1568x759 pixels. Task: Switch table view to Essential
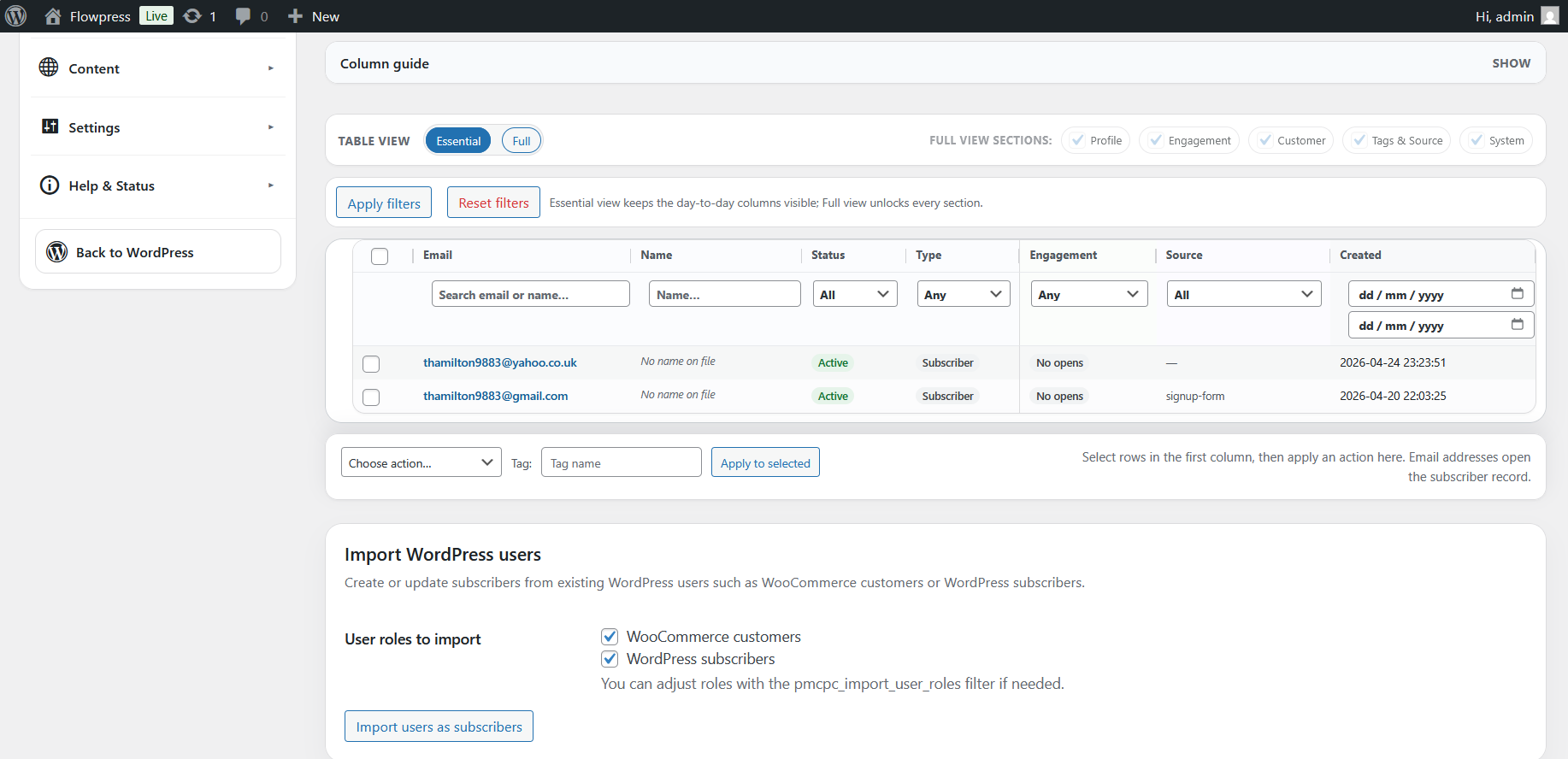[458, 141]
